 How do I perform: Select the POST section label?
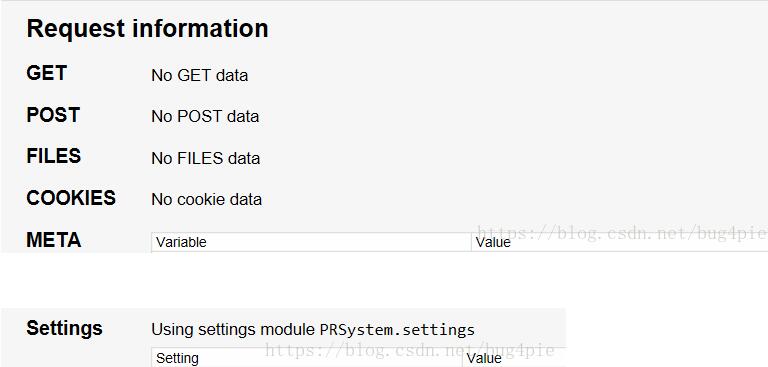click(53, 115)
